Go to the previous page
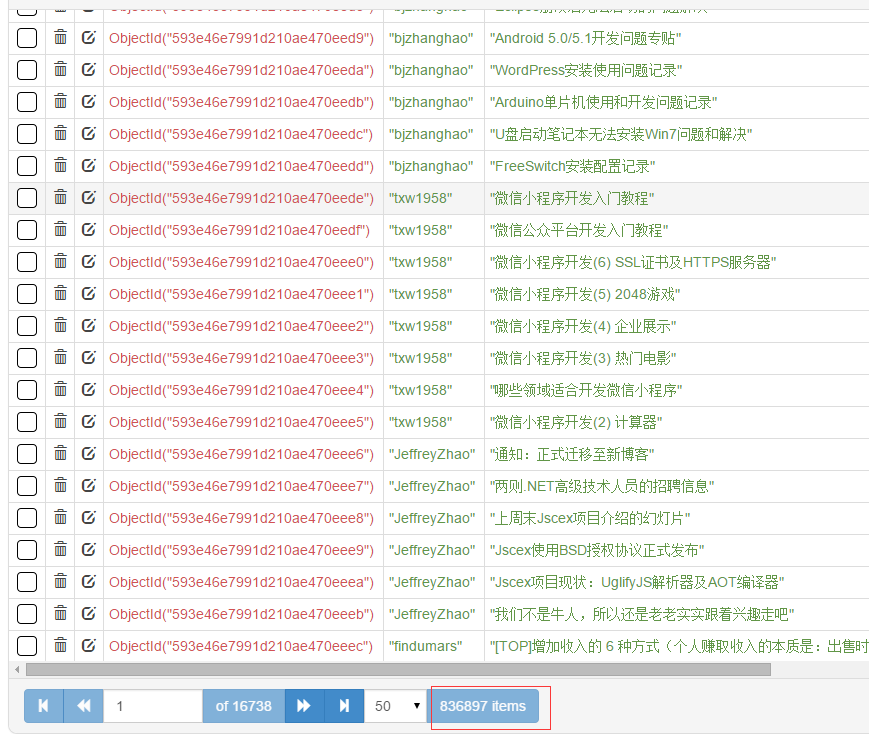Image resolution: width=869 pixels, height=734 pixels. pyautogui.click(x=84, y=706)
